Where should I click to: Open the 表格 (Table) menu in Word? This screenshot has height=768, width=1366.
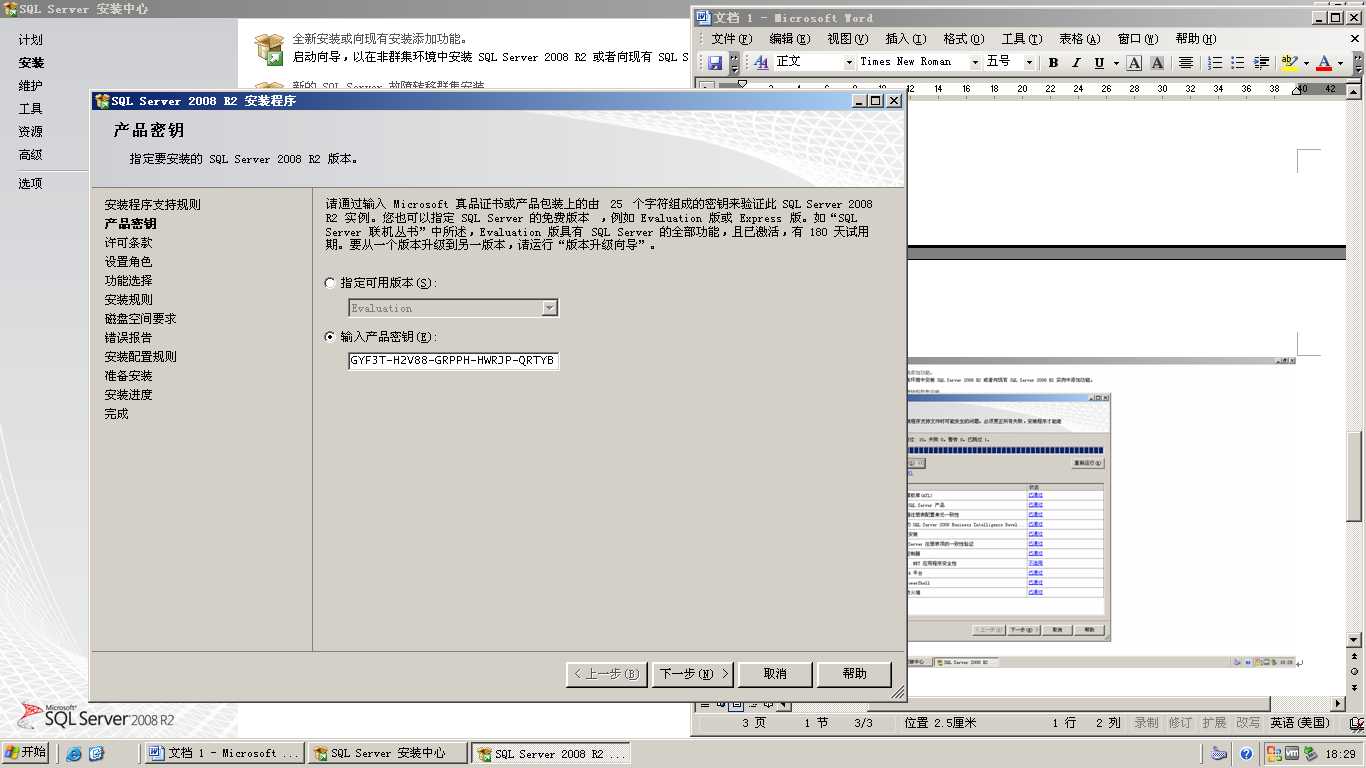coord(1079,39)
